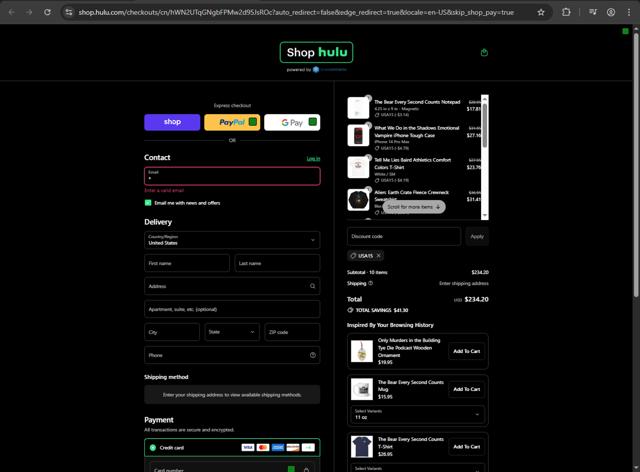Click the Mastercard icon
The height and width of the screenshot is (472, 640).
(x=263, y=448)
